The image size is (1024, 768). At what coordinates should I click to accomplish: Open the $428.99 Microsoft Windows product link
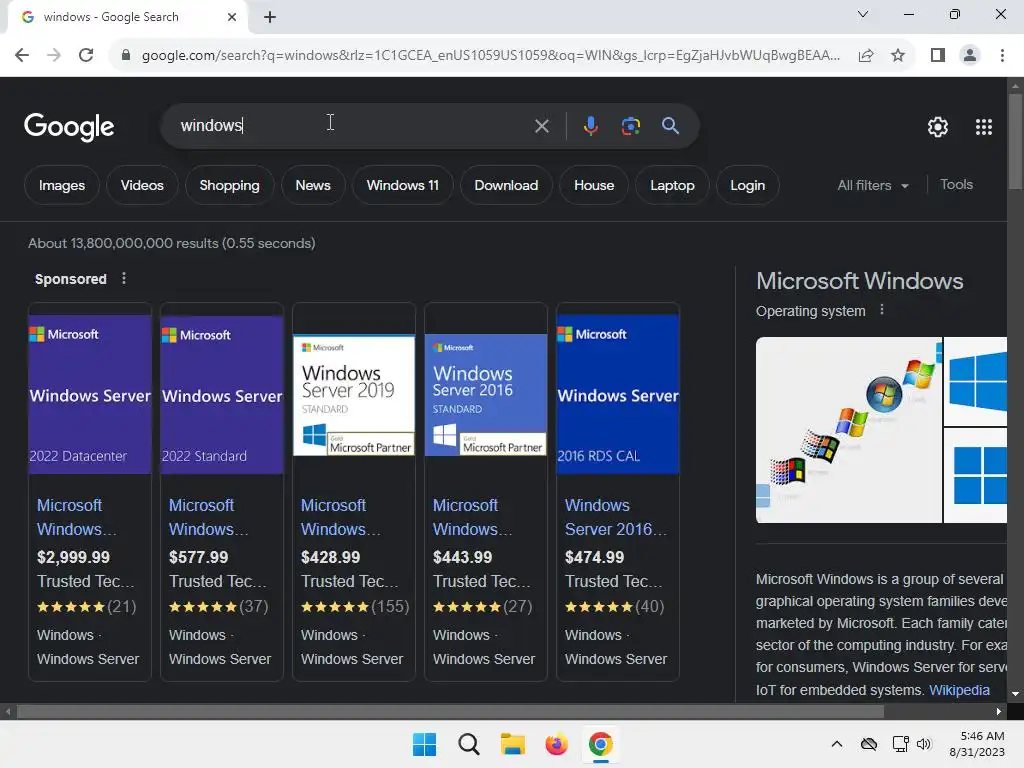(340, 517)
